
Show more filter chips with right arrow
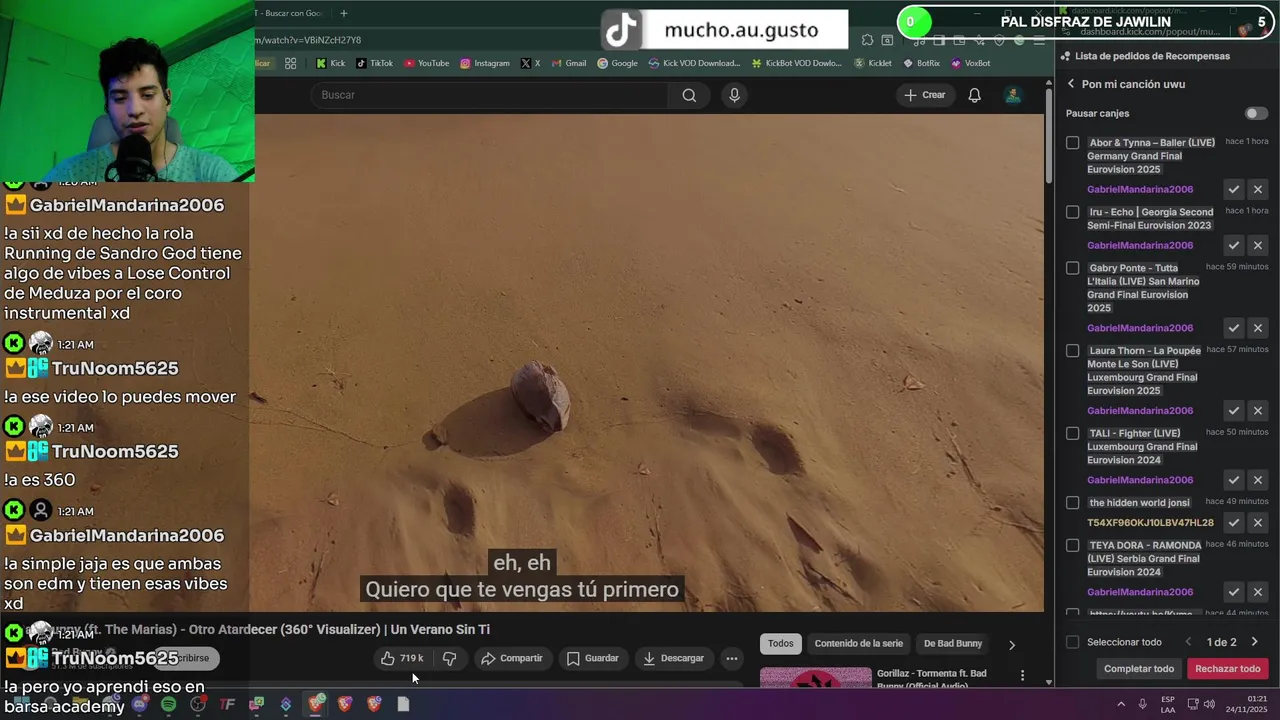(x=1011, y=645)
